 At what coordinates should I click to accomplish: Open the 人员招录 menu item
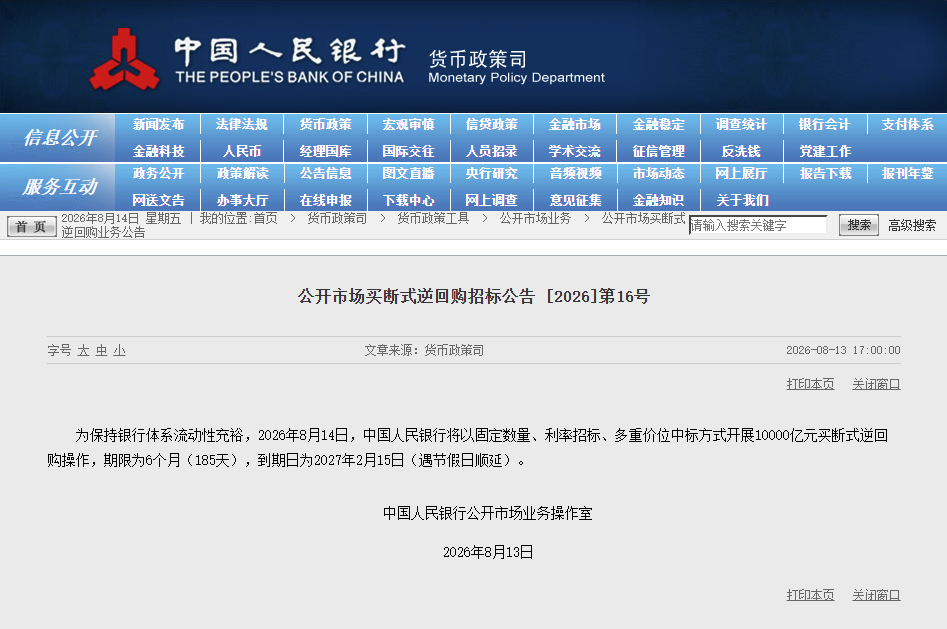492,151
